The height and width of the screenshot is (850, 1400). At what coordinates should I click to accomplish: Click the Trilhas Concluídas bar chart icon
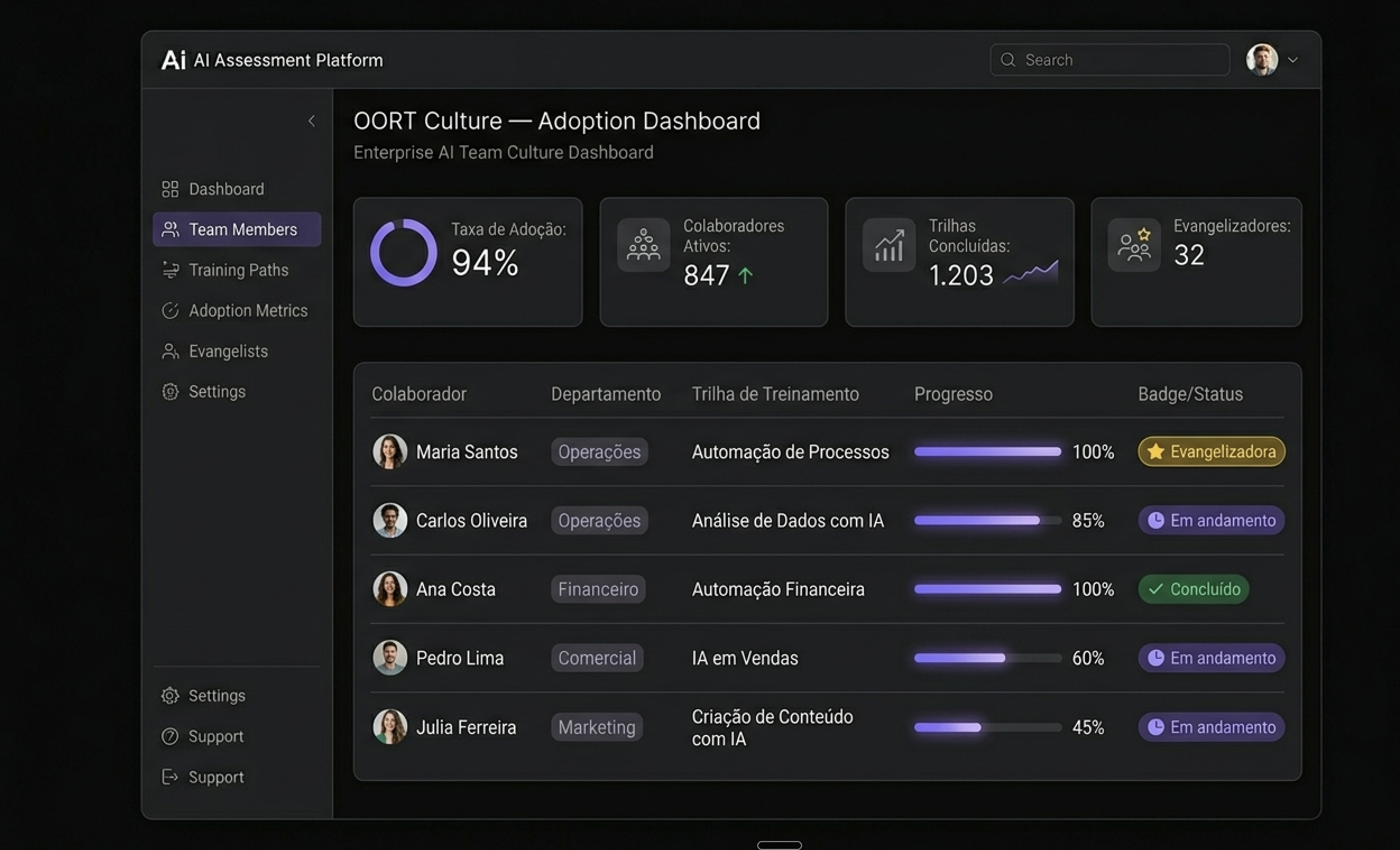coord(888,245)
